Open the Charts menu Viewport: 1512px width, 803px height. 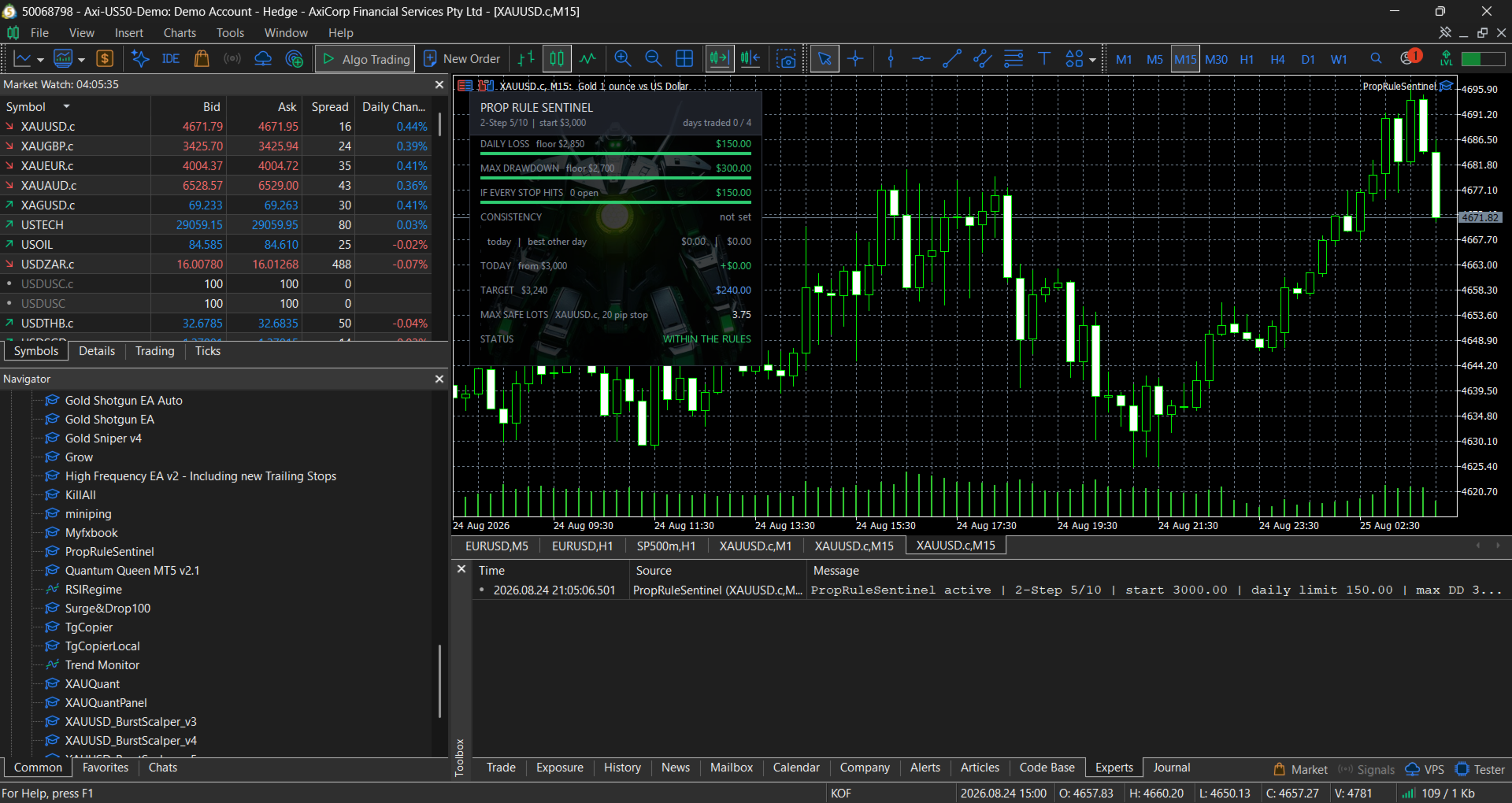coord(180,33)
